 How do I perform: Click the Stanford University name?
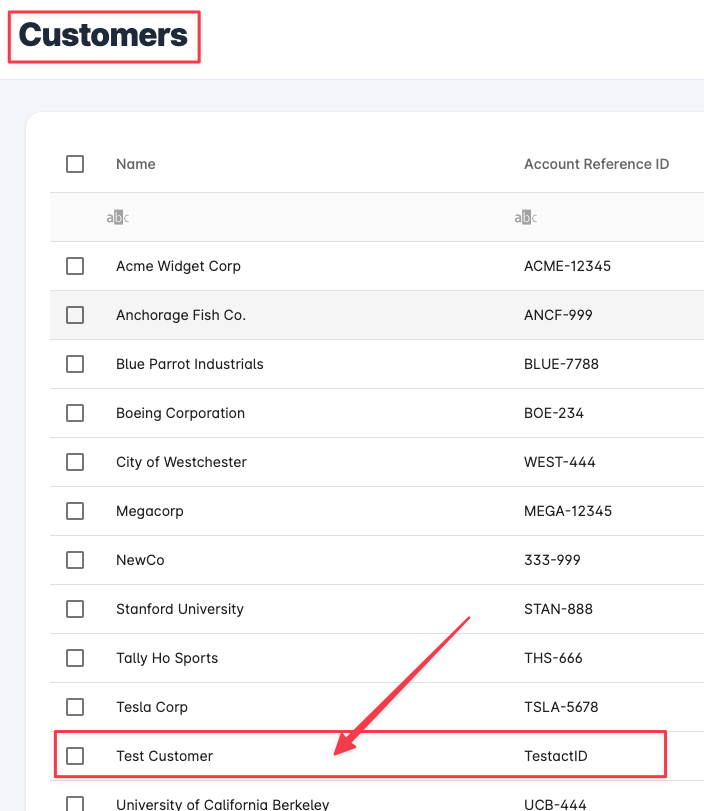click(179, 609)
